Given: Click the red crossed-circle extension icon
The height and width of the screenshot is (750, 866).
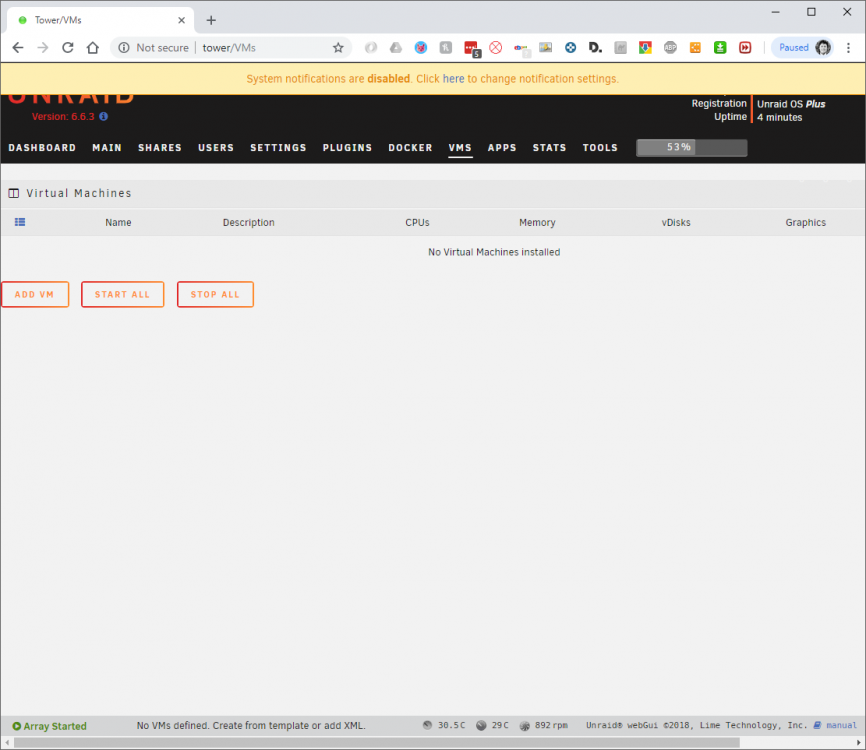Looking at the screenshot, I should (x=495, y=47).
